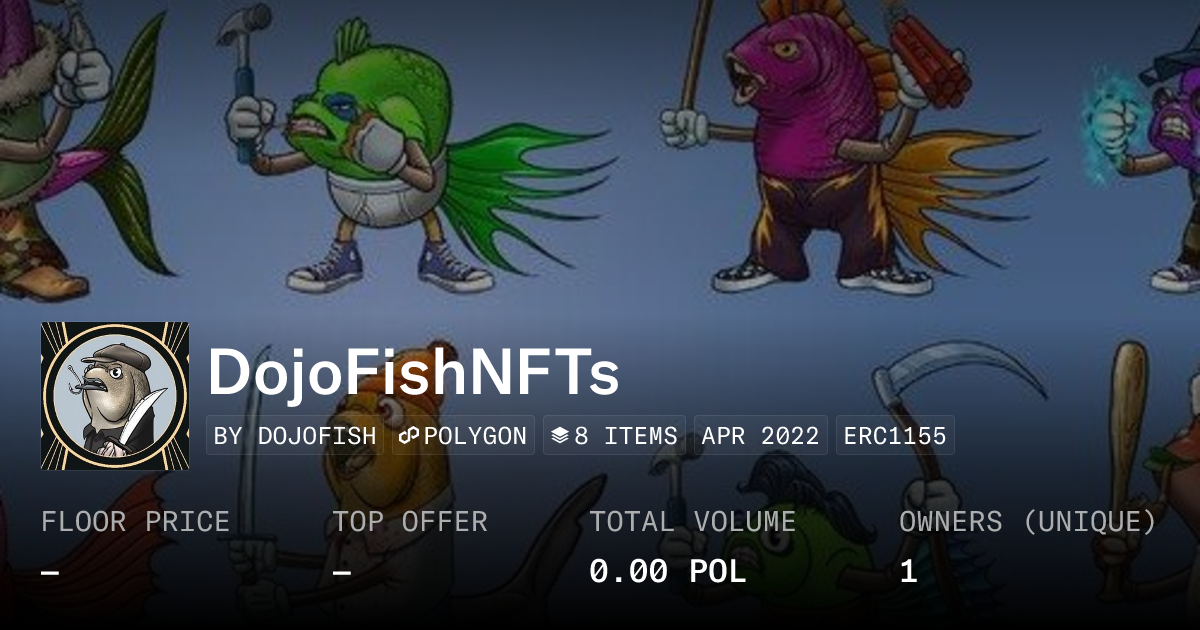
Task: Click the stacked layers items icon
Action: pyautogui.click(x=560, y=436)
